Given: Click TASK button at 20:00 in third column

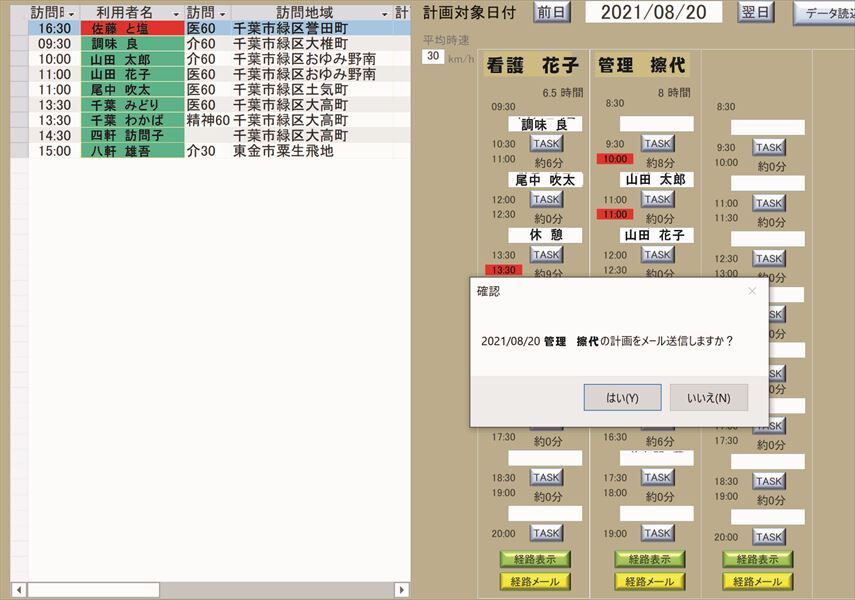Looking at the screenshot, I should (769, 537).
